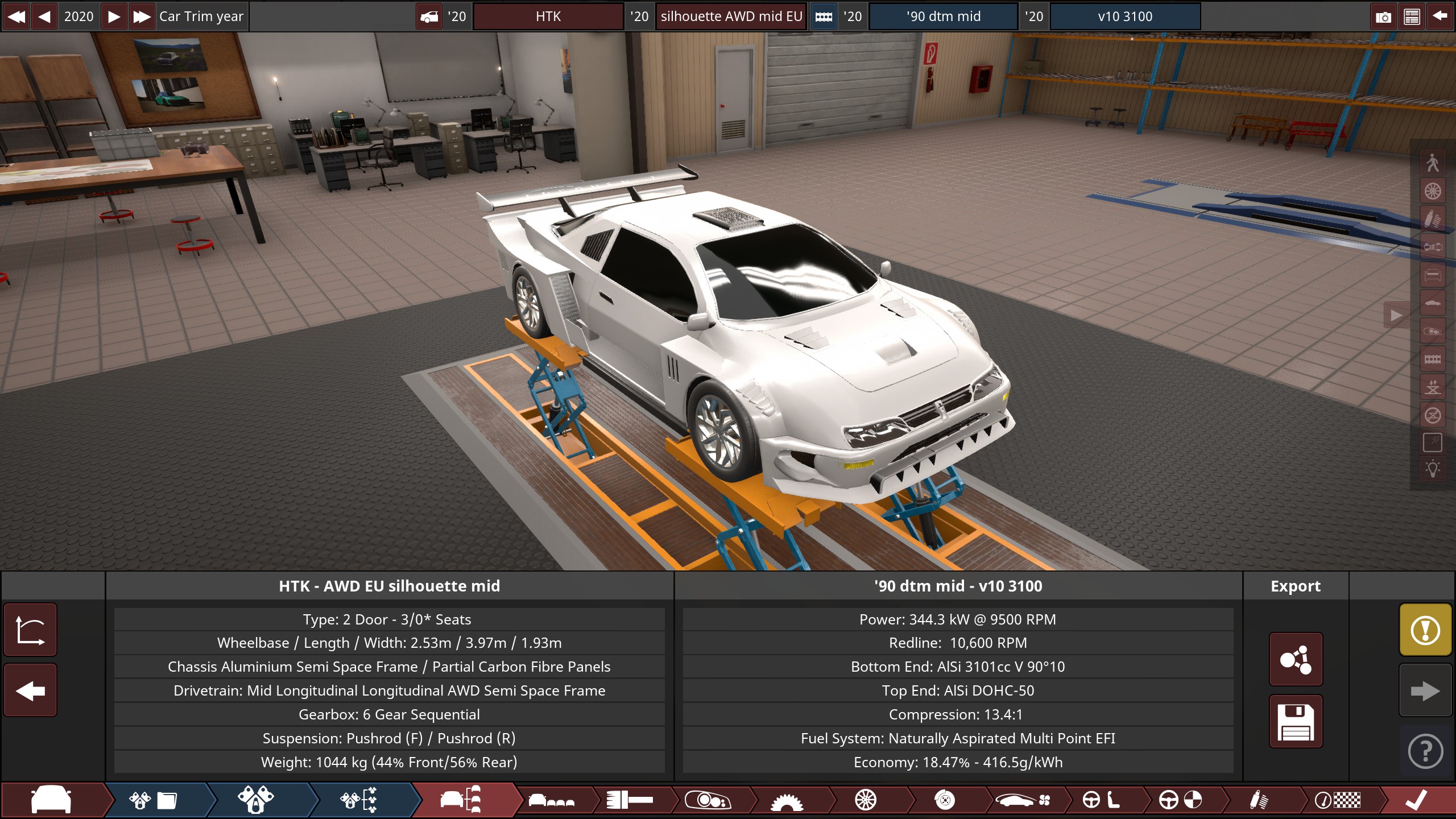Open the paint brush tab

click(629, 800)
